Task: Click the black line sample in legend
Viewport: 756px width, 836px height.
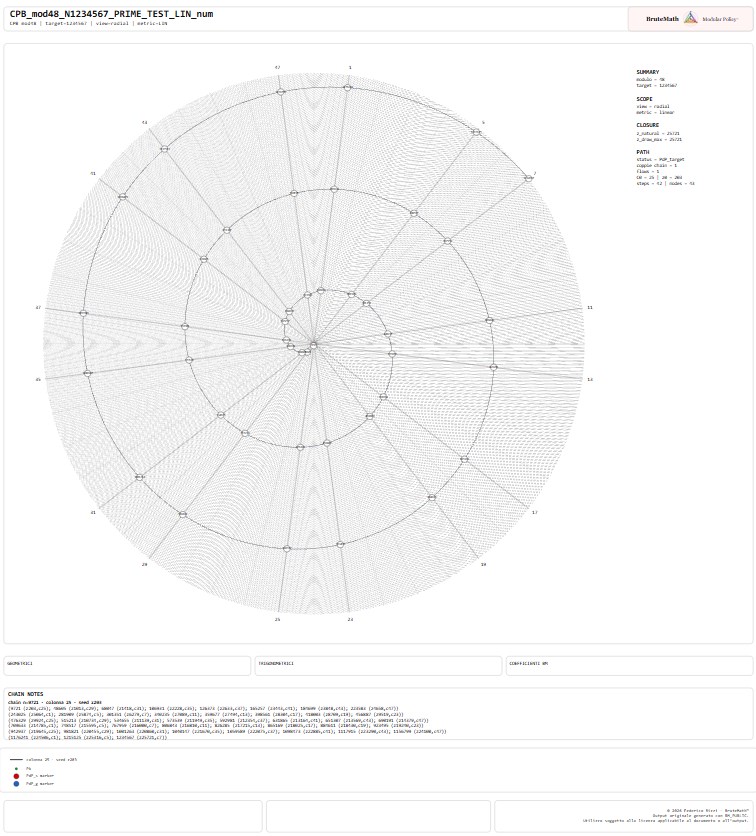Action: coord(16,759)
